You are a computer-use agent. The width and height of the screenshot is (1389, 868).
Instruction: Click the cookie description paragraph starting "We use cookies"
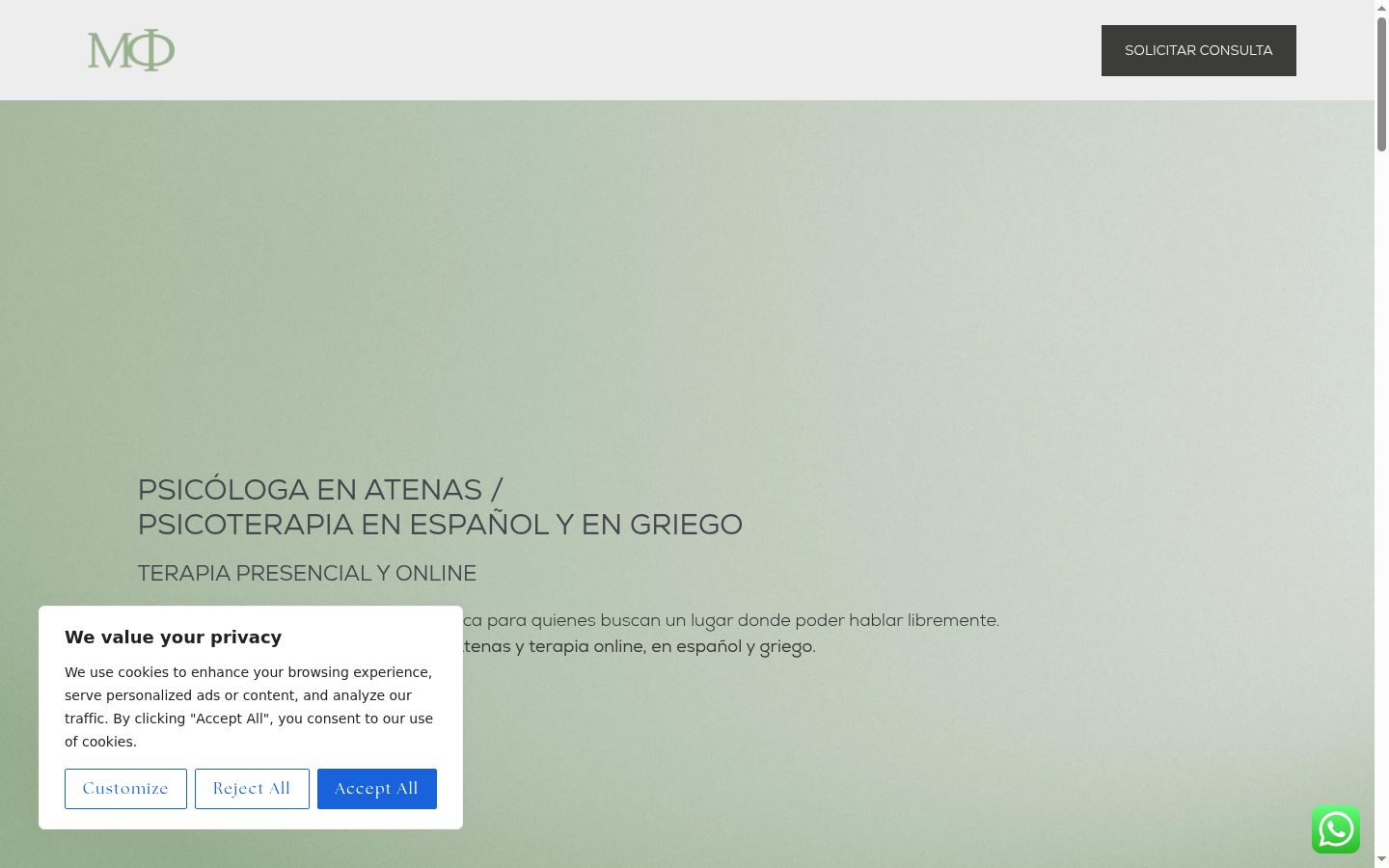click(249, 707)
